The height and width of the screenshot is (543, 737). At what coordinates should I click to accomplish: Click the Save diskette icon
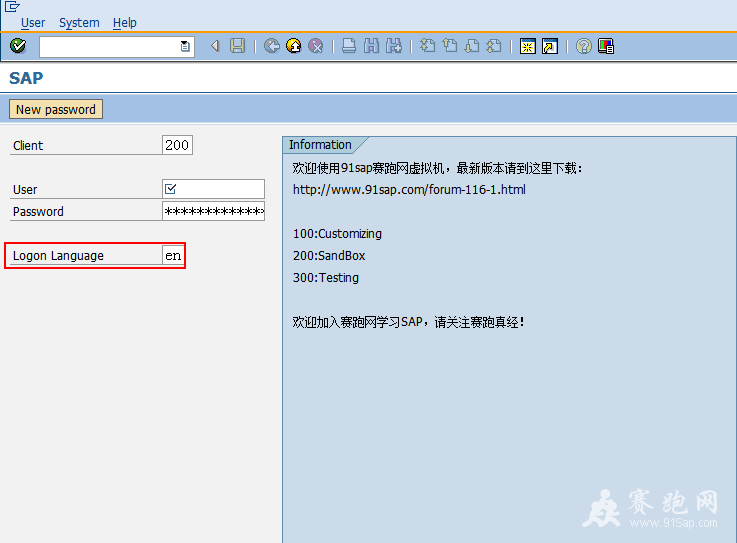click(237, 46)
